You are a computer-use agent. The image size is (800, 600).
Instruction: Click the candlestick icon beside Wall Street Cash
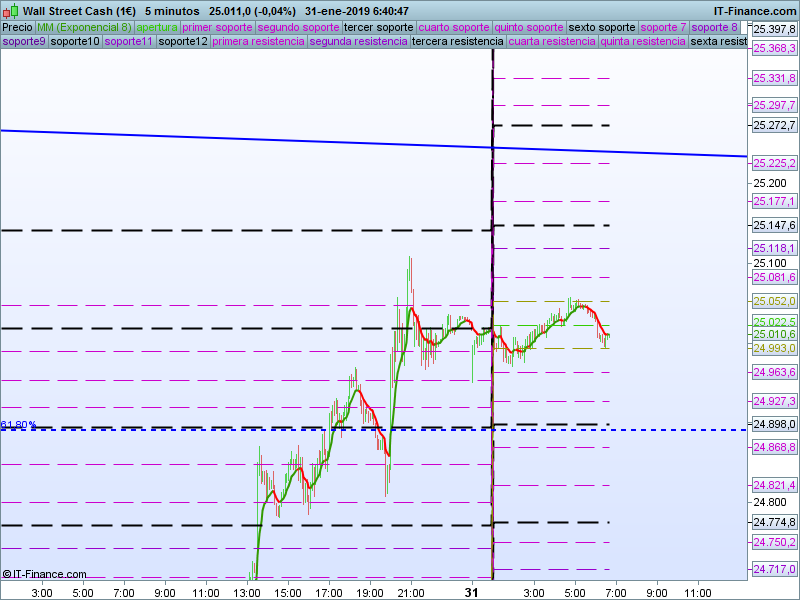click(10, 10)
